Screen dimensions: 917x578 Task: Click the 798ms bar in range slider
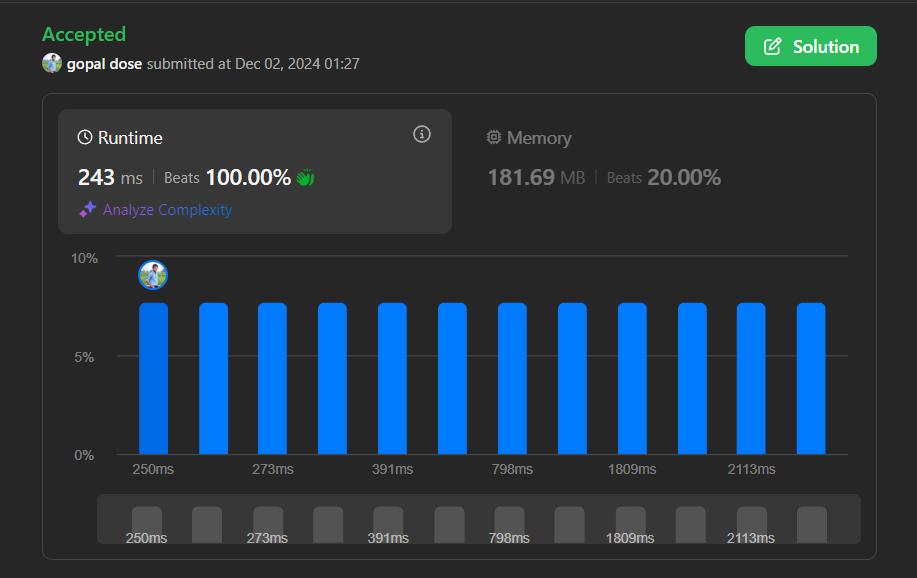[509, 525]
